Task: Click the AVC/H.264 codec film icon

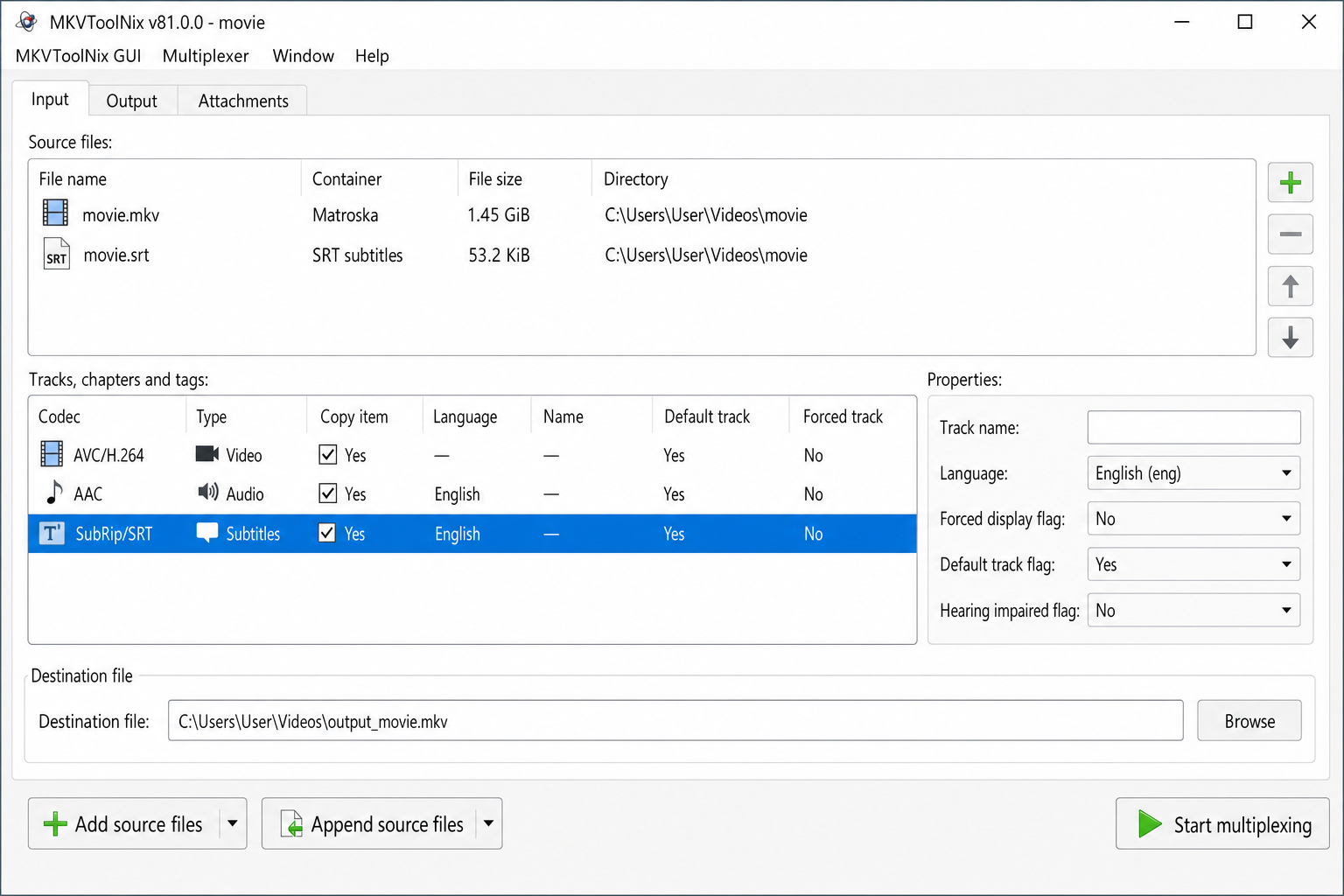Action: click(x=52, y=454)
